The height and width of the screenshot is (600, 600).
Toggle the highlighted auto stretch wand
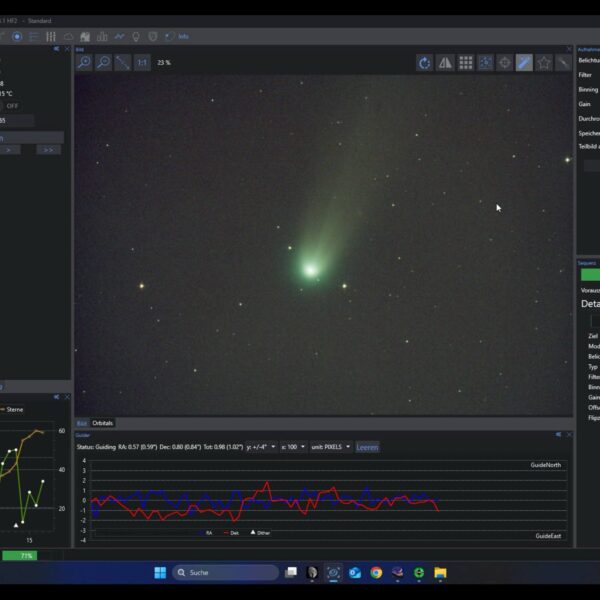click(524, 62)
